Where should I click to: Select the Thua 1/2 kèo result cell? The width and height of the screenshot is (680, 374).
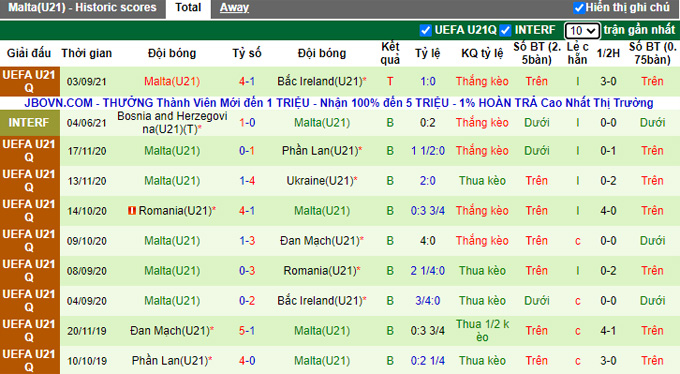pos(482,331)
